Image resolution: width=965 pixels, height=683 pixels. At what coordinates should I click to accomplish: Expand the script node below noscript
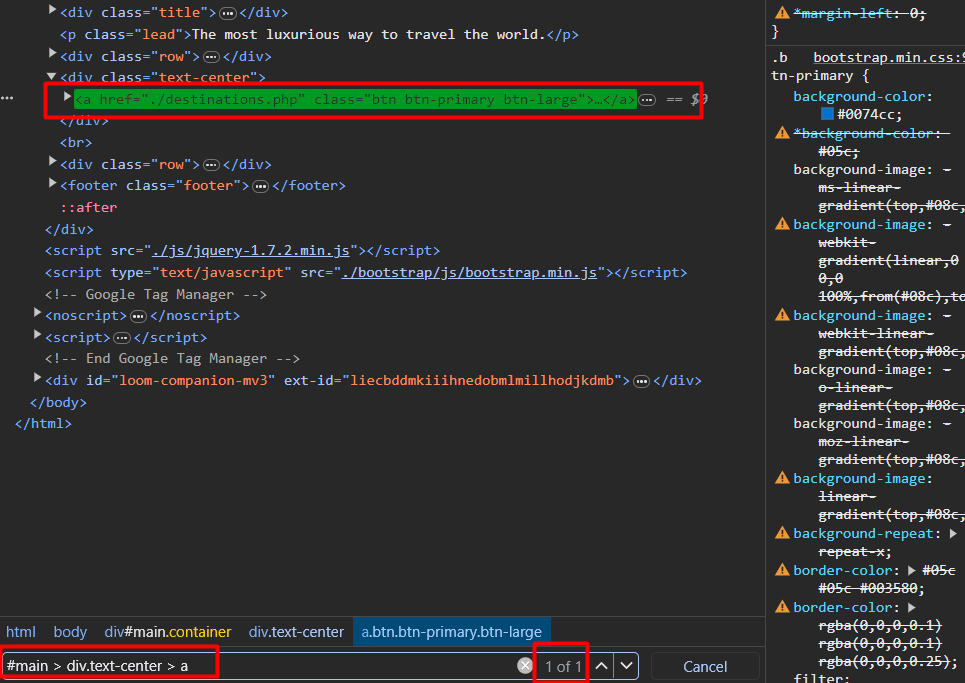[38, 335]
